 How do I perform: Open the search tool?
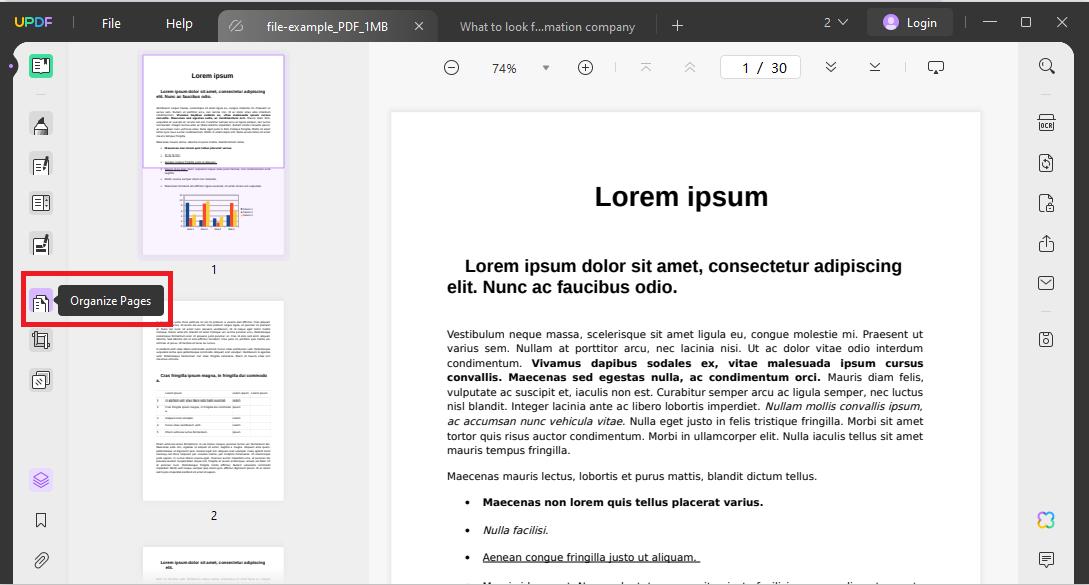[1045, 66]
